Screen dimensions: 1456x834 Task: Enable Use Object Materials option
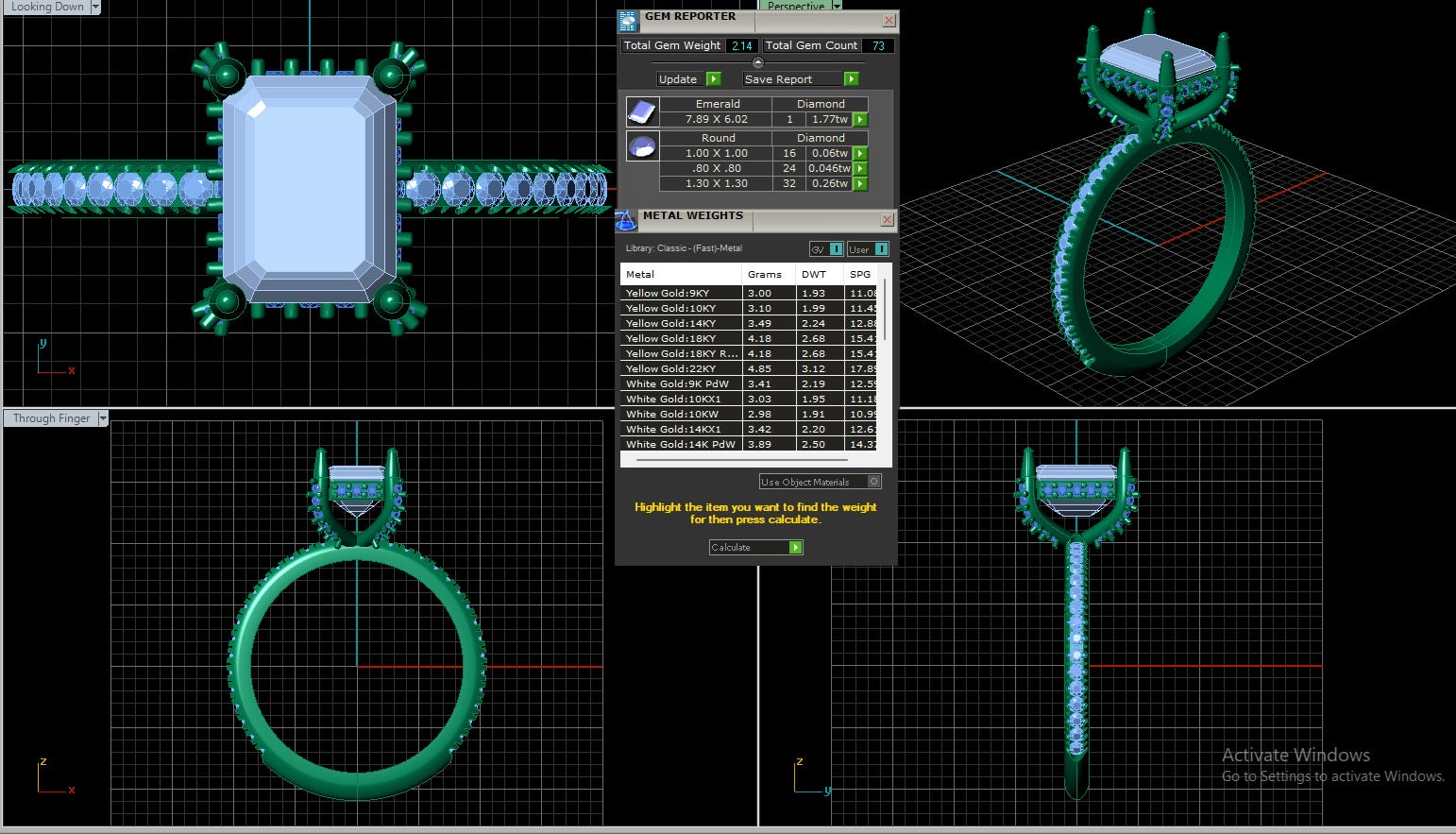click(873, 482)
